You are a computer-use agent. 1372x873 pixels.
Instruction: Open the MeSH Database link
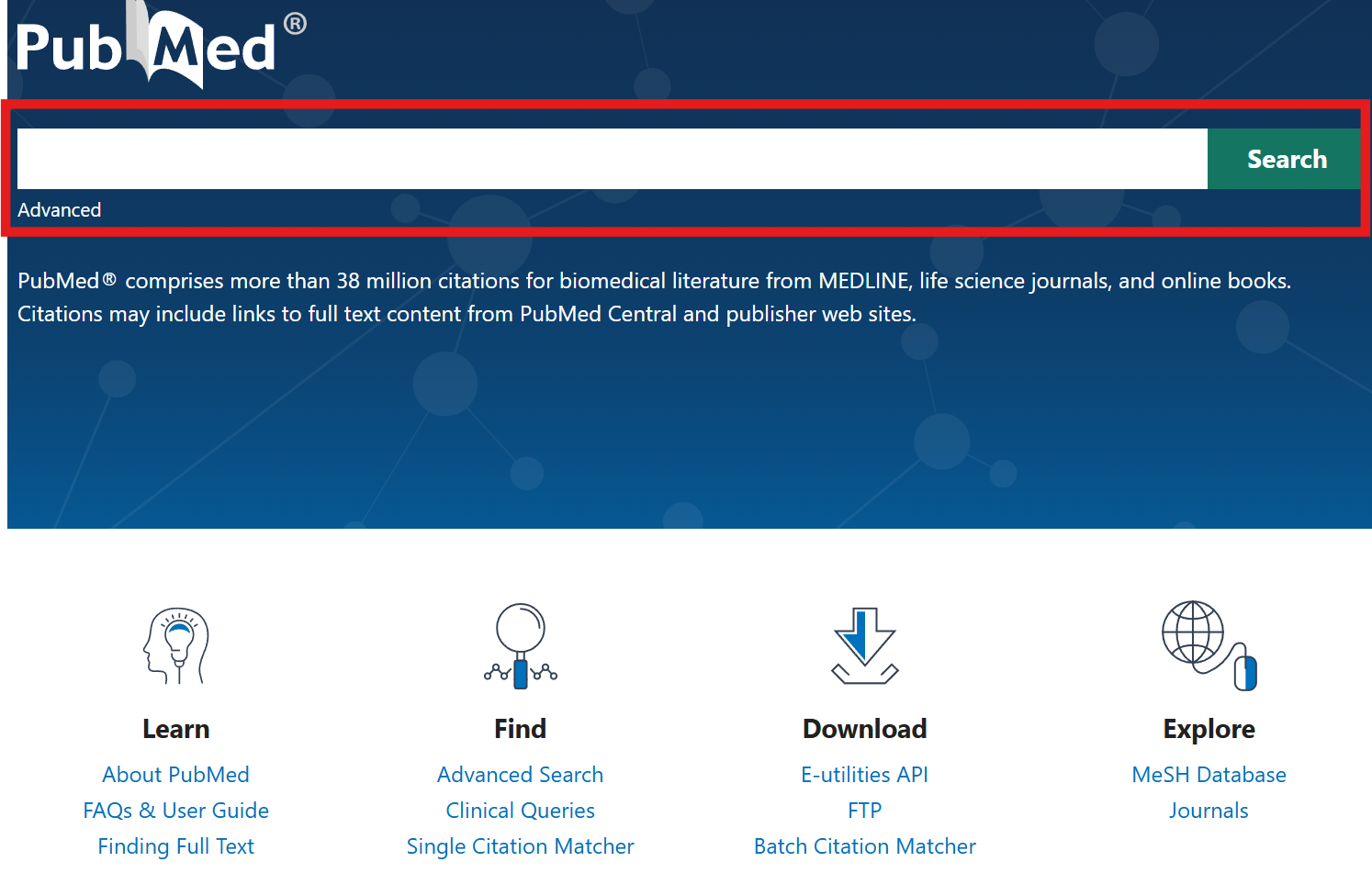click(x=1209, y=775)
